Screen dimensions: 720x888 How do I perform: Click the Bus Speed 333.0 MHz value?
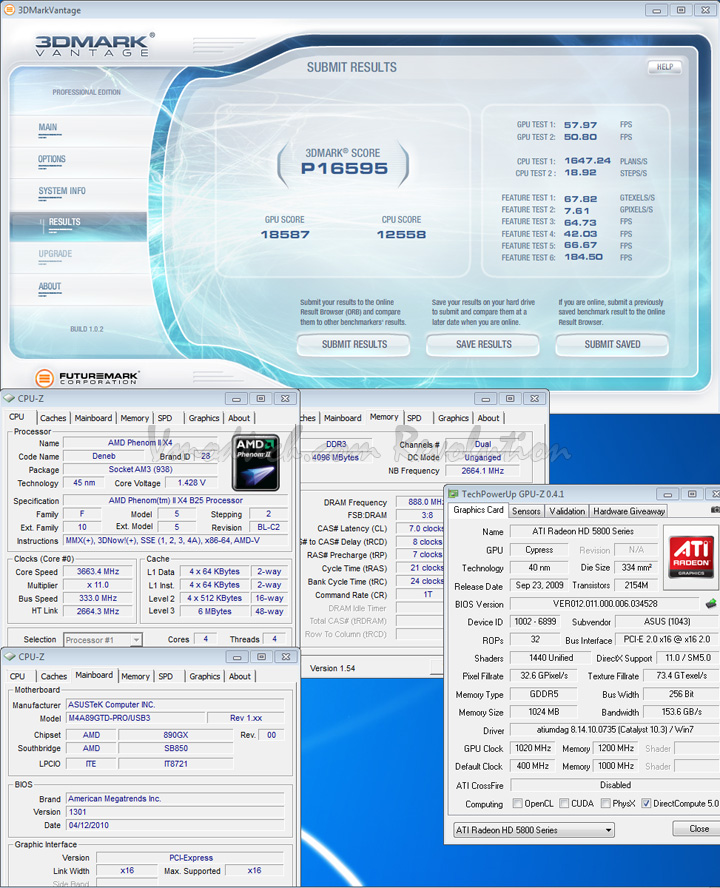98,598
